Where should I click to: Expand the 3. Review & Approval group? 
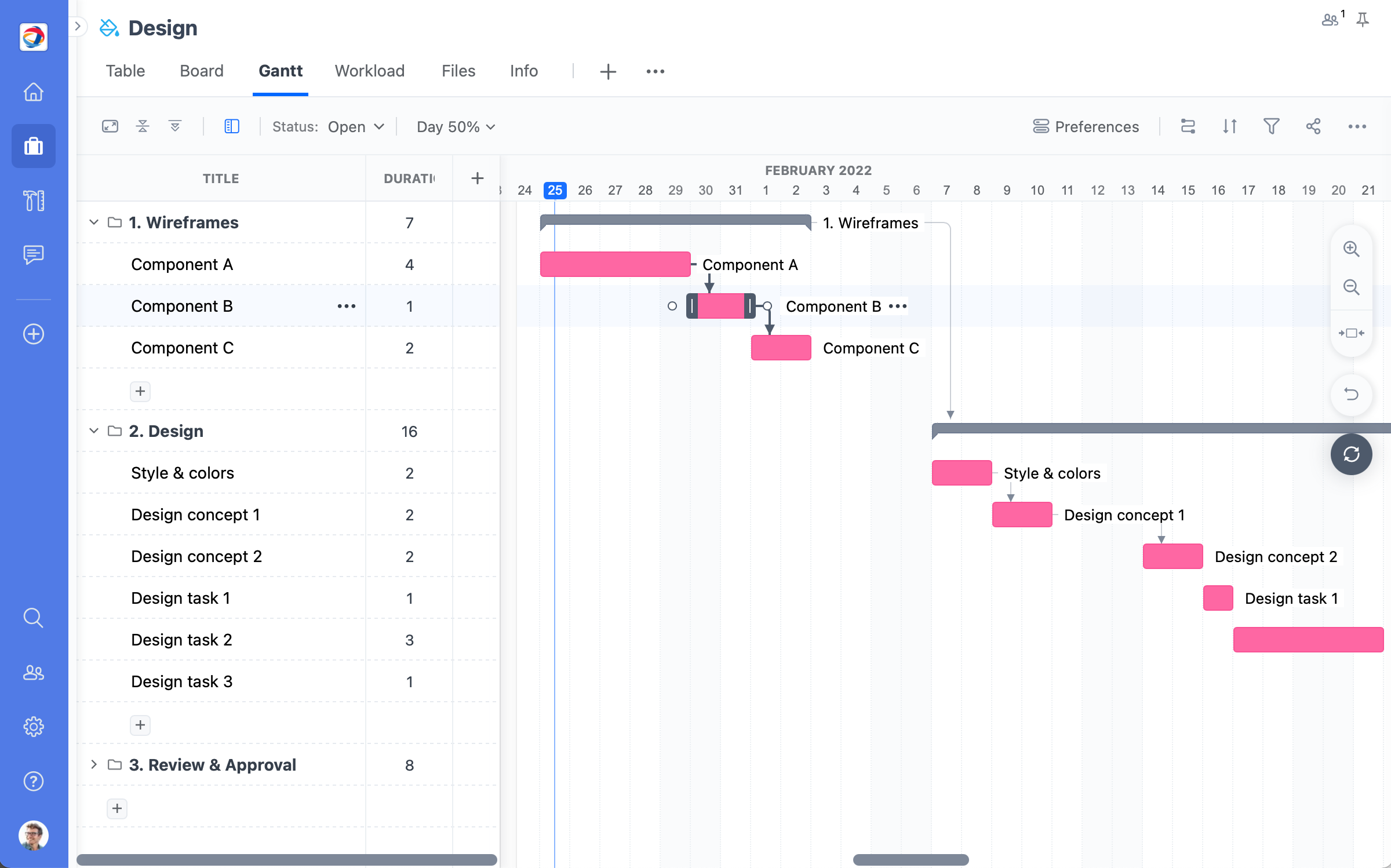(x=94, y=764)
